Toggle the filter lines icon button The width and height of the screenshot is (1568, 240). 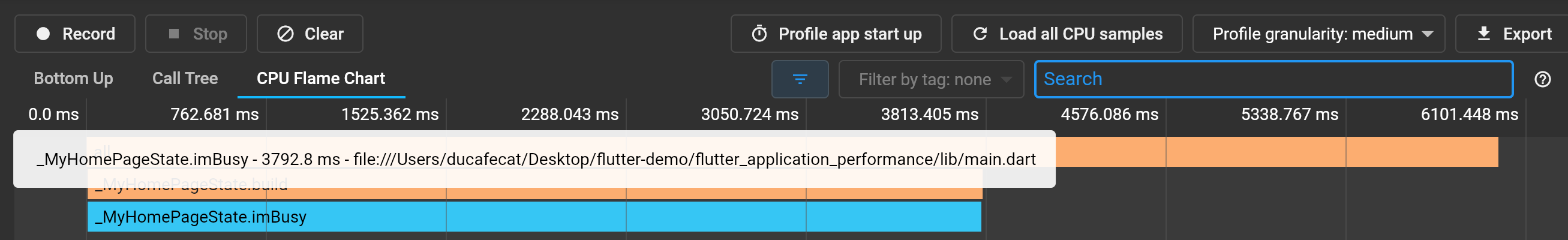(x=800, y=79)
